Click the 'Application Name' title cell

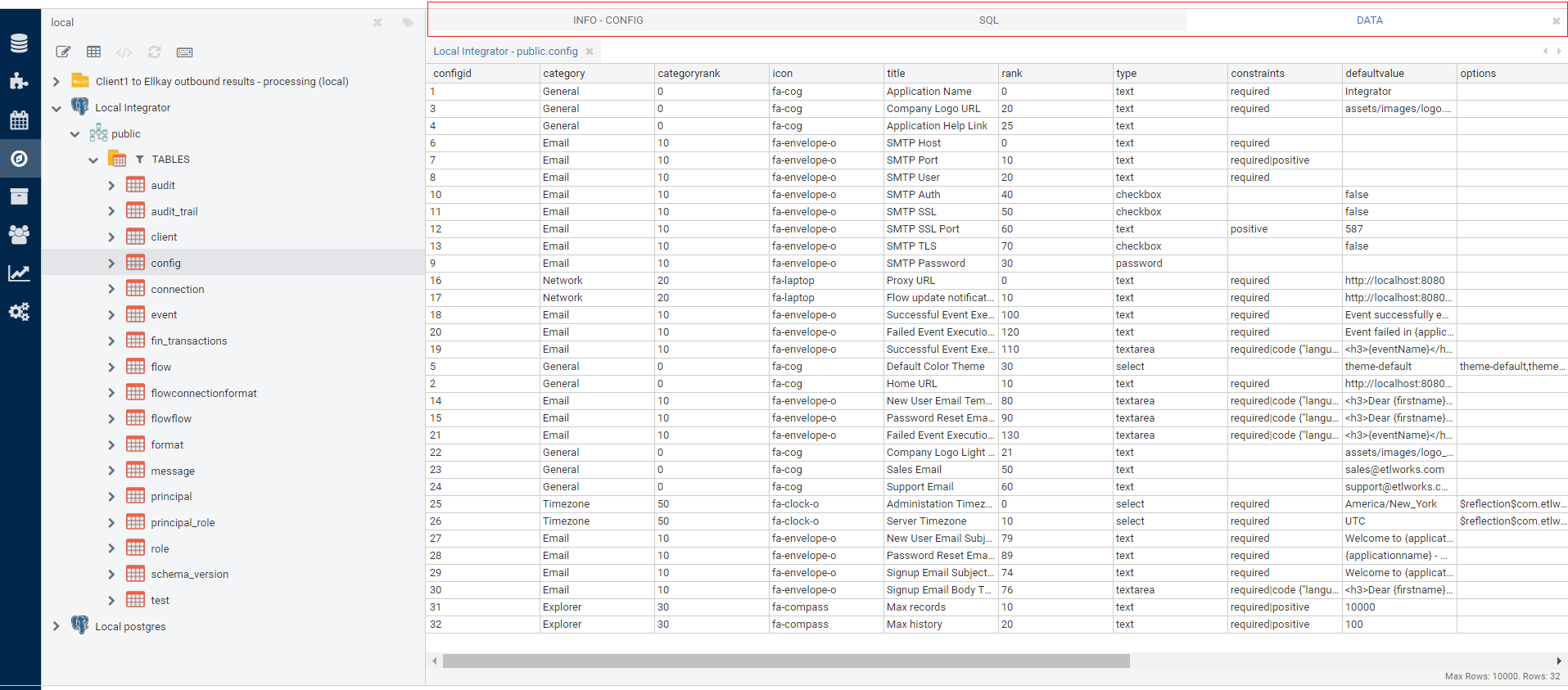coord(941,92)
